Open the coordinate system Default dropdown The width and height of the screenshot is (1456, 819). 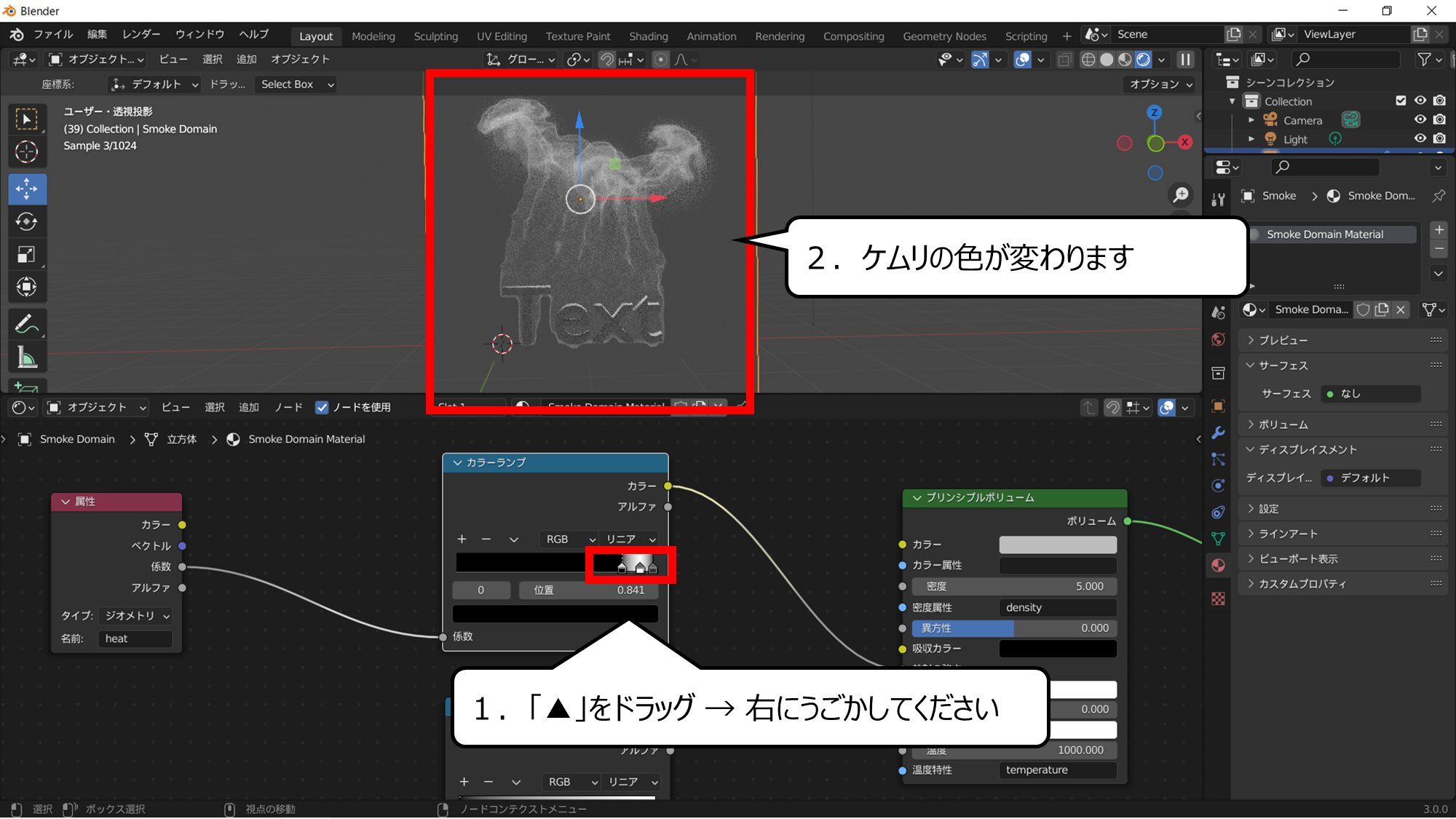tap(154, 84)
